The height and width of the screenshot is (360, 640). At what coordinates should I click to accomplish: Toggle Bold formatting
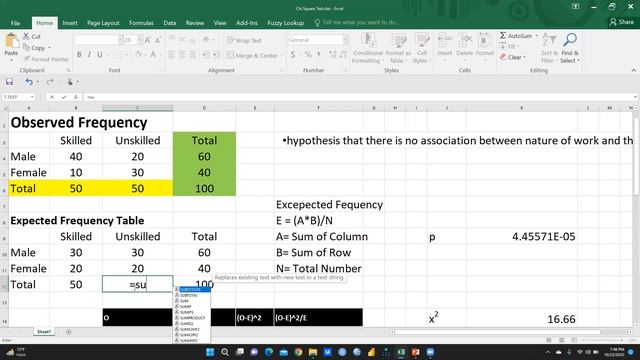[79, 55]
